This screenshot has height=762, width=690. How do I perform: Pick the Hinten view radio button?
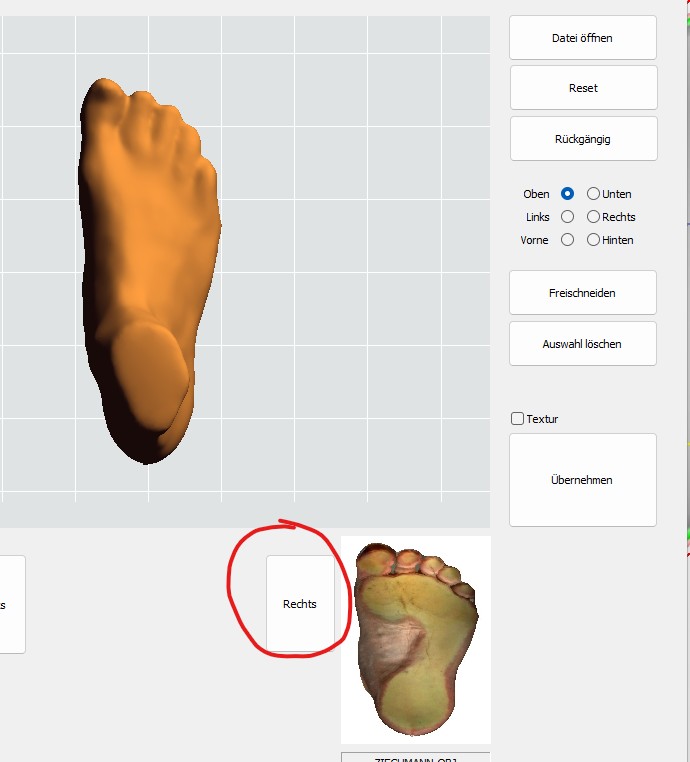click(x=594, y=240)
